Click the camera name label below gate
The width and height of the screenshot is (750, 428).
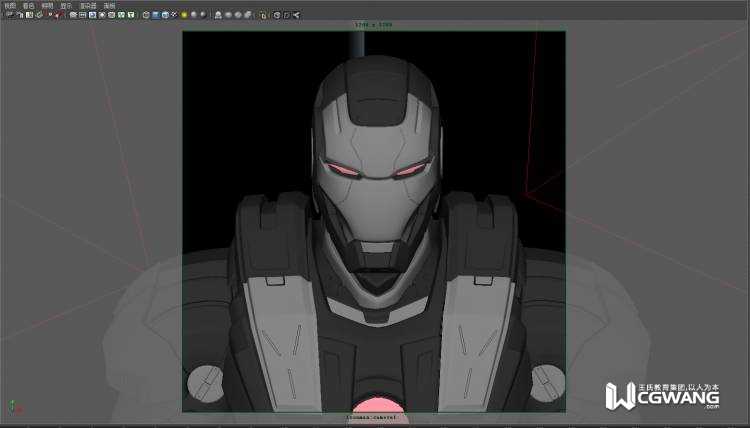pos(372,417)
